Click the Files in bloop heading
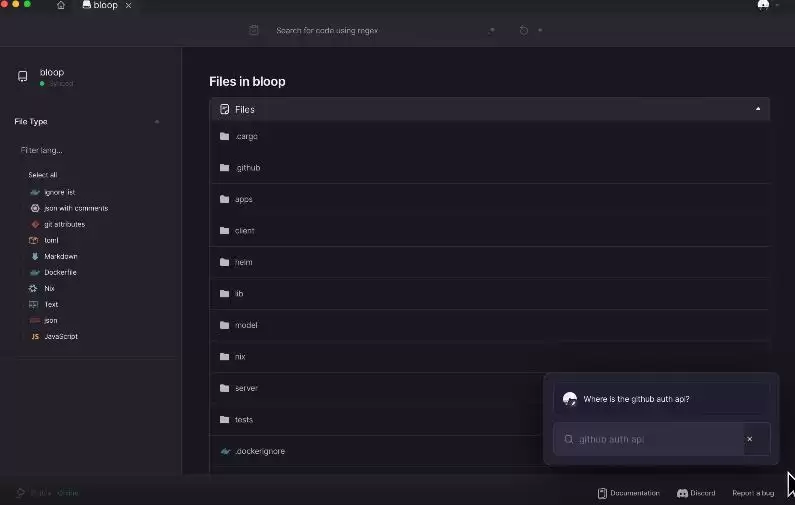The image size is (795, 505). (247, 82)
